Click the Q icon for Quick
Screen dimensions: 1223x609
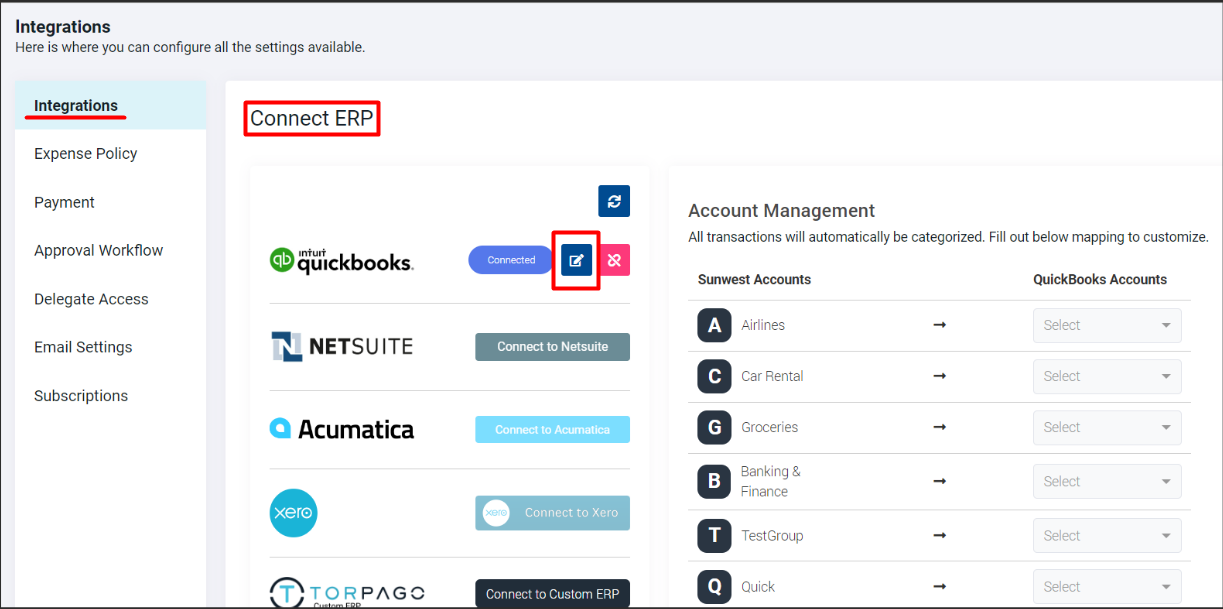click(x=714, y=587)
